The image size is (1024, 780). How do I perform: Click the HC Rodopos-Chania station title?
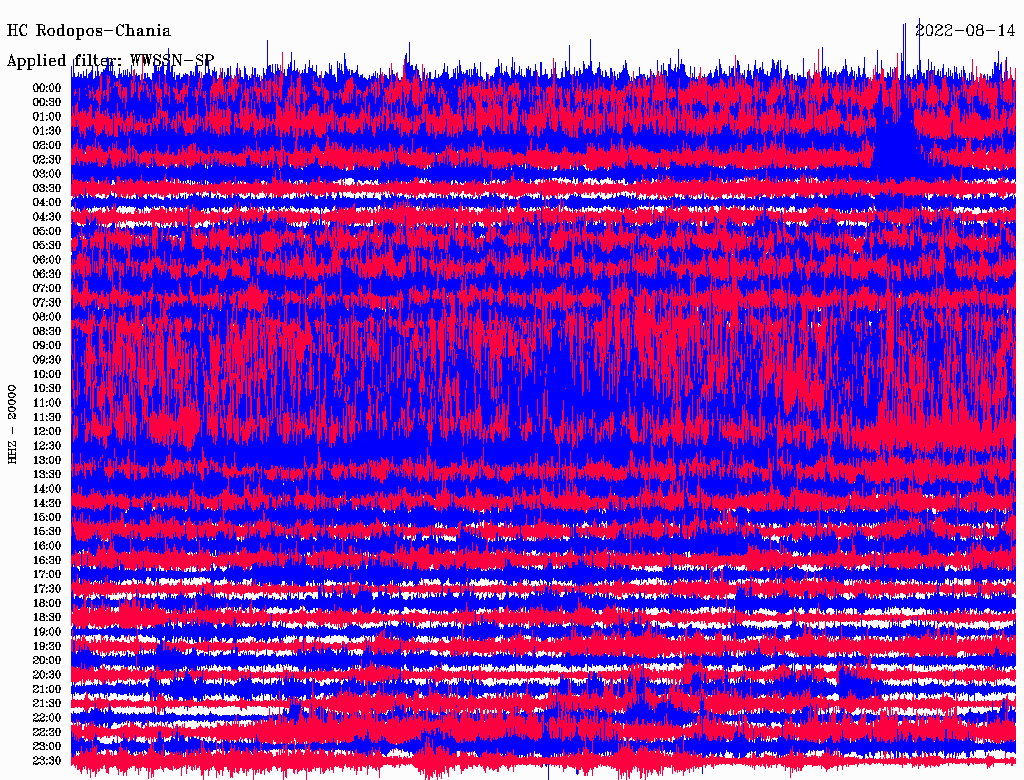pos(89,31)
